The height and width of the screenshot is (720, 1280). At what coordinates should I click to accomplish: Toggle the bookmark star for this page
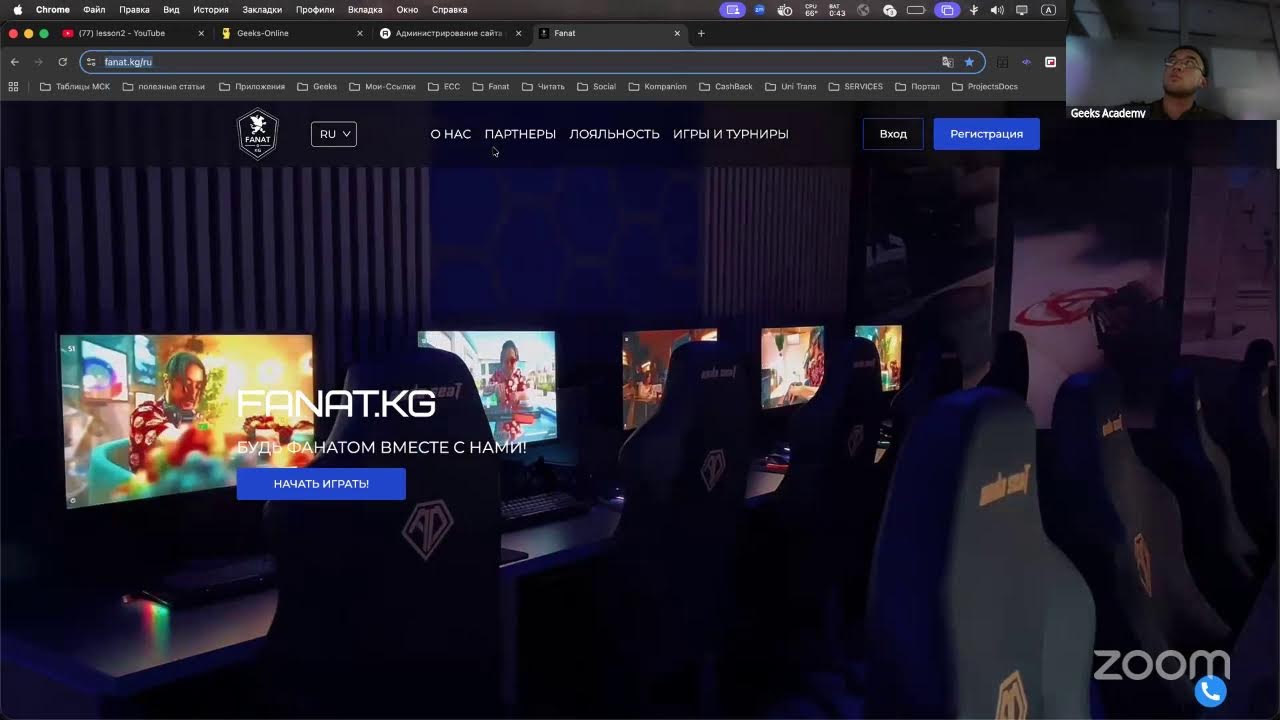(x=969, y=62)
